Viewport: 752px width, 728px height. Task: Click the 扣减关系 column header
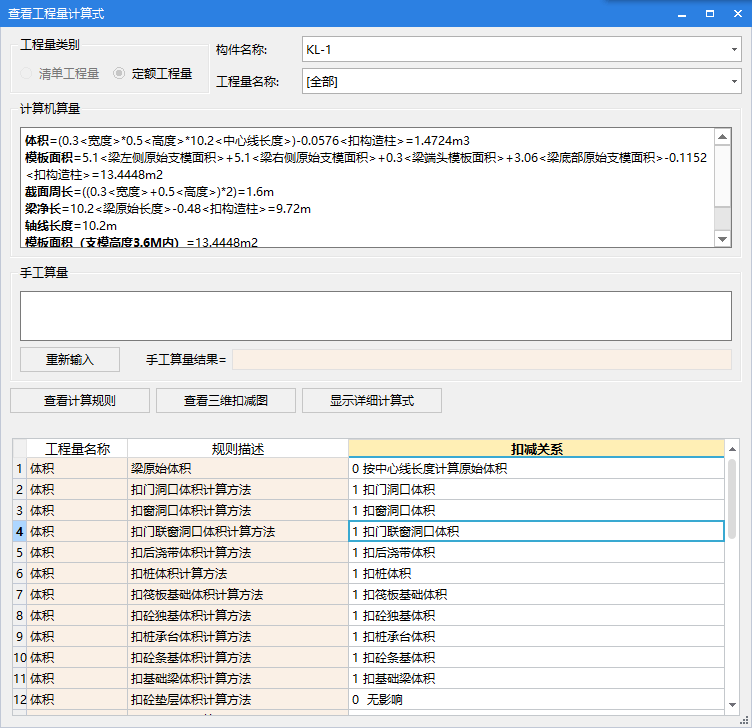tap(536, 449)
